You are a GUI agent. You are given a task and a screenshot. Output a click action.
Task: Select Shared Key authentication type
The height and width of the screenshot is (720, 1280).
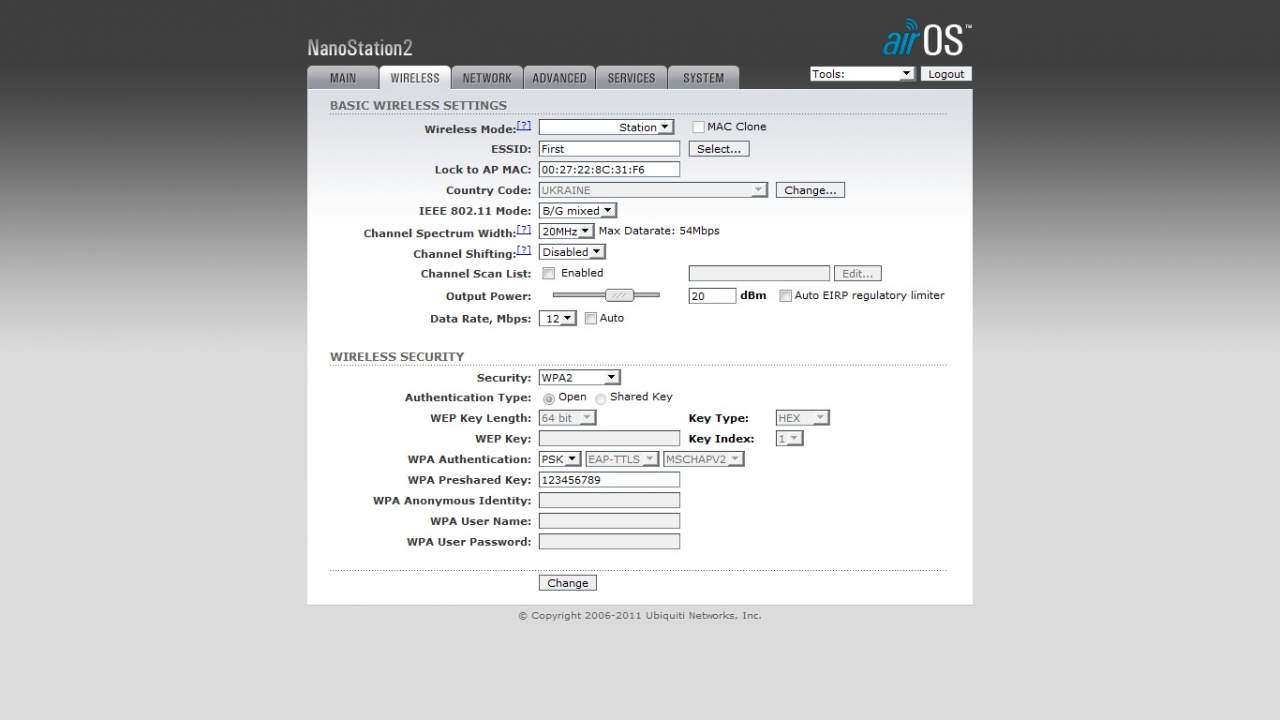pyautogui.click(x=600, y=398)
